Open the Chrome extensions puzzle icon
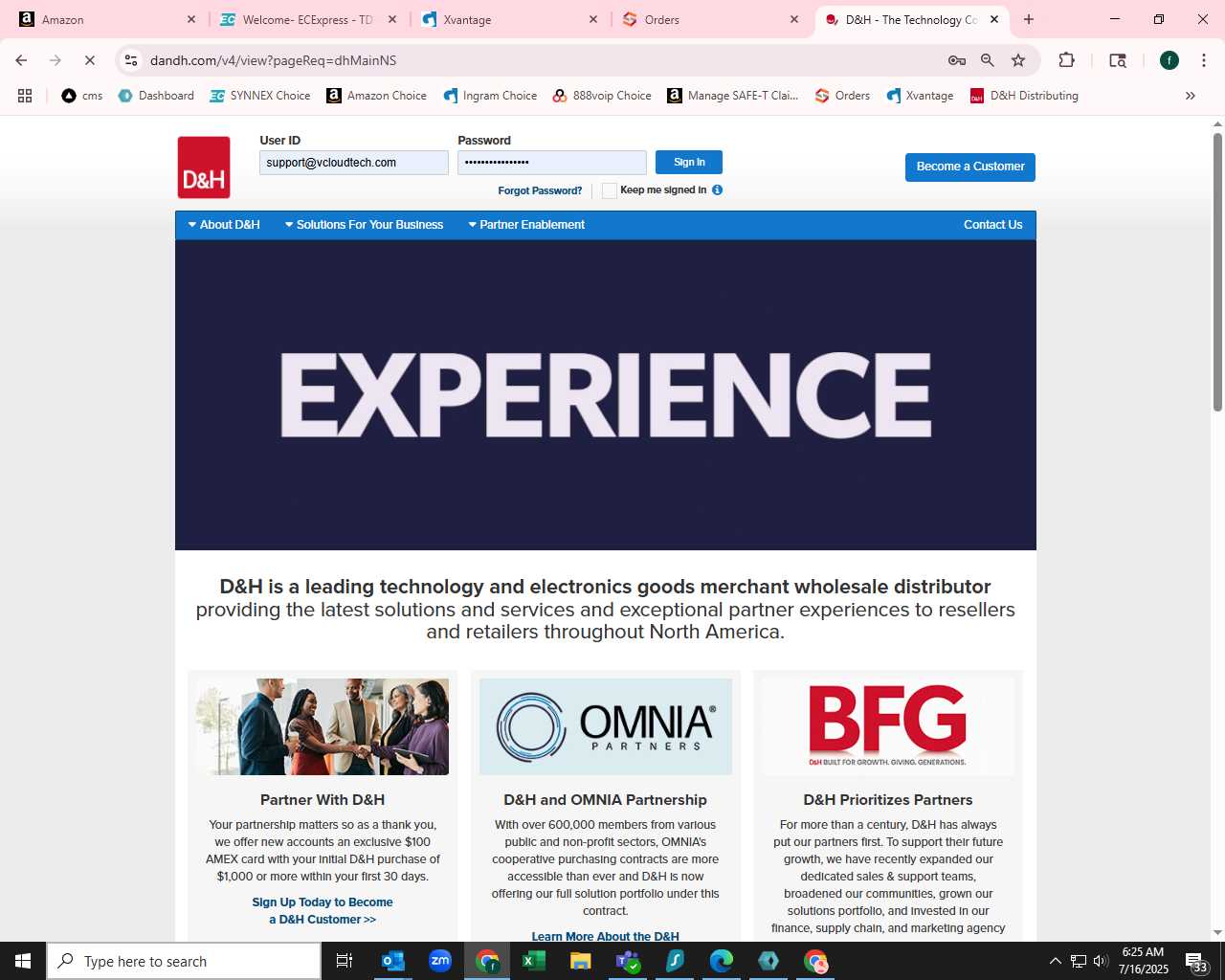Screen dimensions: 1225x980 1066,60
